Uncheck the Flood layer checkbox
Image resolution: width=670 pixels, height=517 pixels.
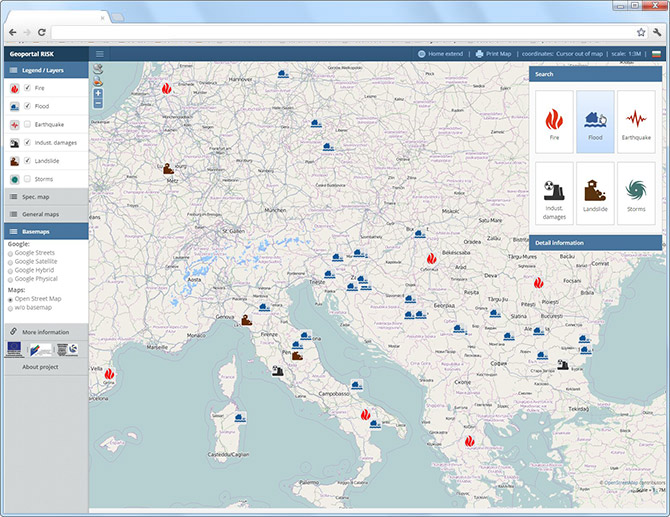click(28, 106)
